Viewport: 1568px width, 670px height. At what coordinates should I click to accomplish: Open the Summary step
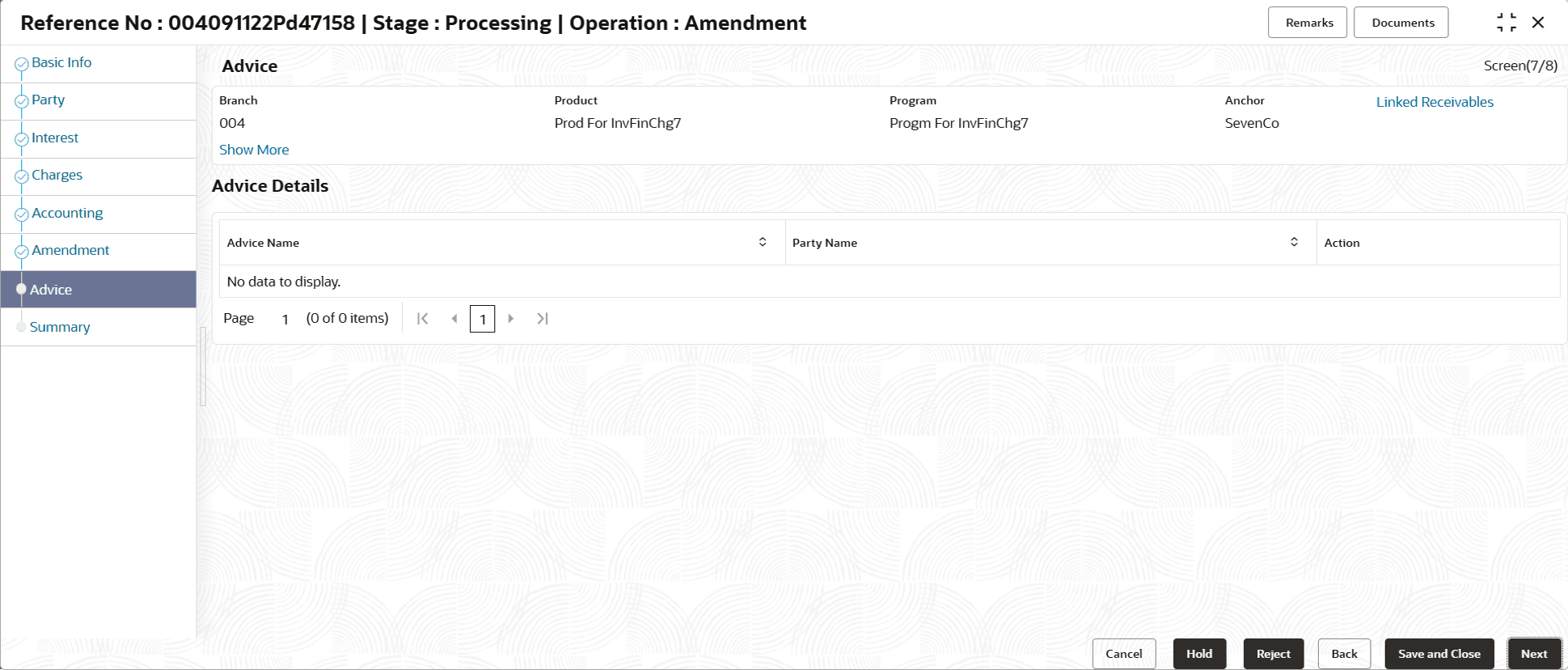[x=60, y=327]
